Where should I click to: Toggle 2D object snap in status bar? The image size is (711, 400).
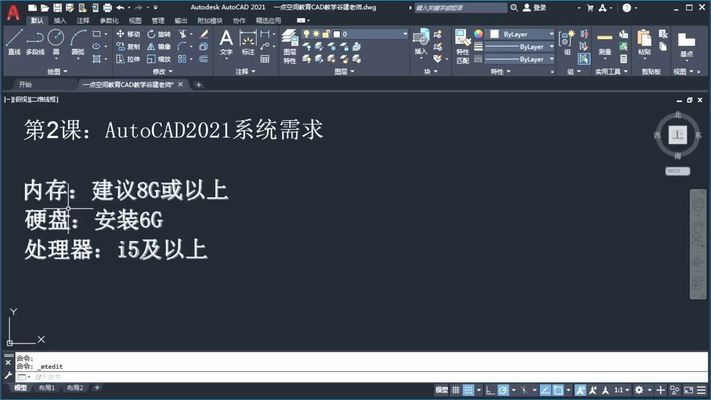(558, 390)
